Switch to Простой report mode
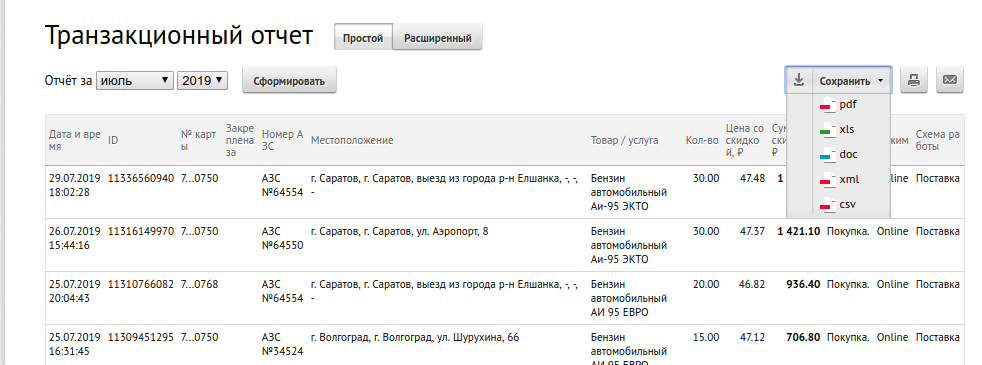982x365 pixels. tap(363, 38)
